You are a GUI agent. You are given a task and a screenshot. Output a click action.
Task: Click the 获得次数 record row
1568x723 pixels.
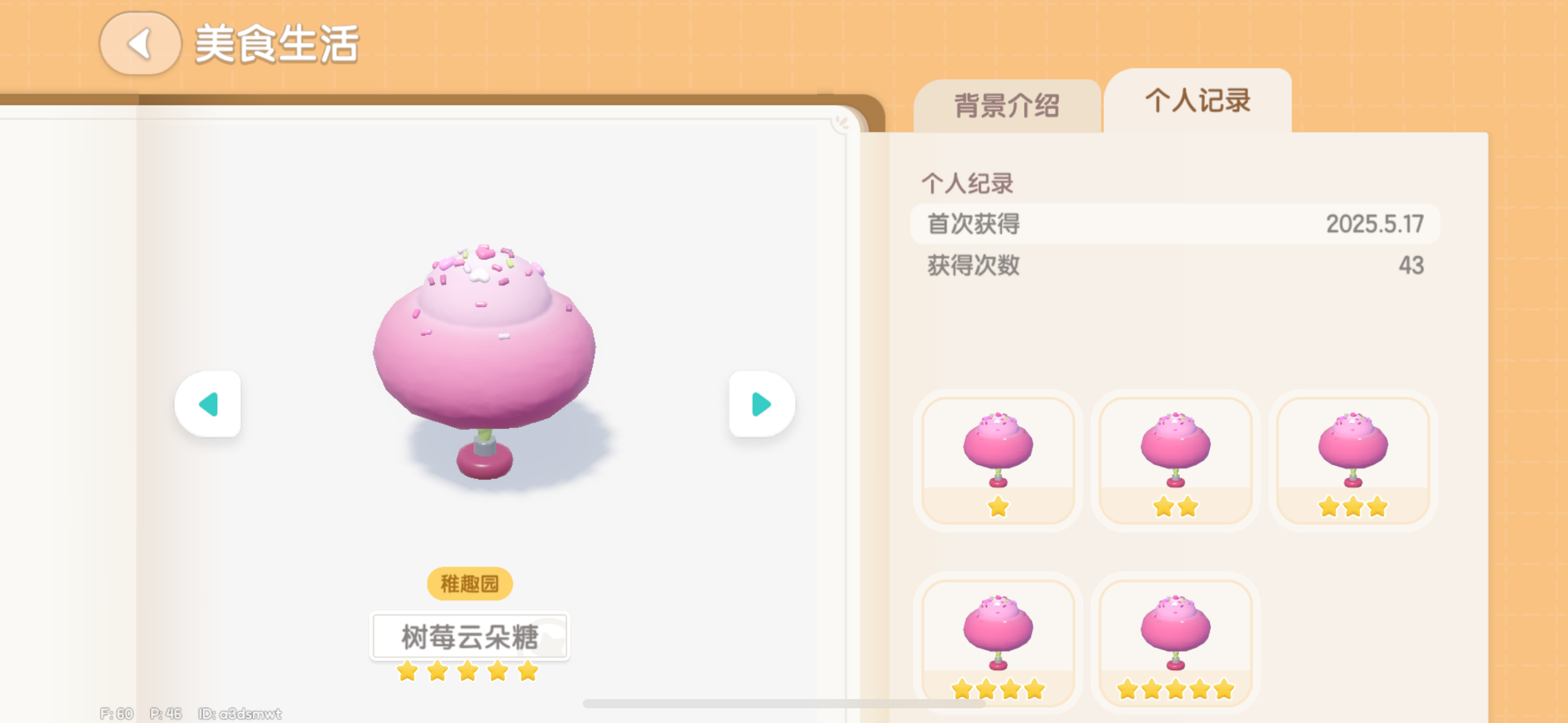1175,265
